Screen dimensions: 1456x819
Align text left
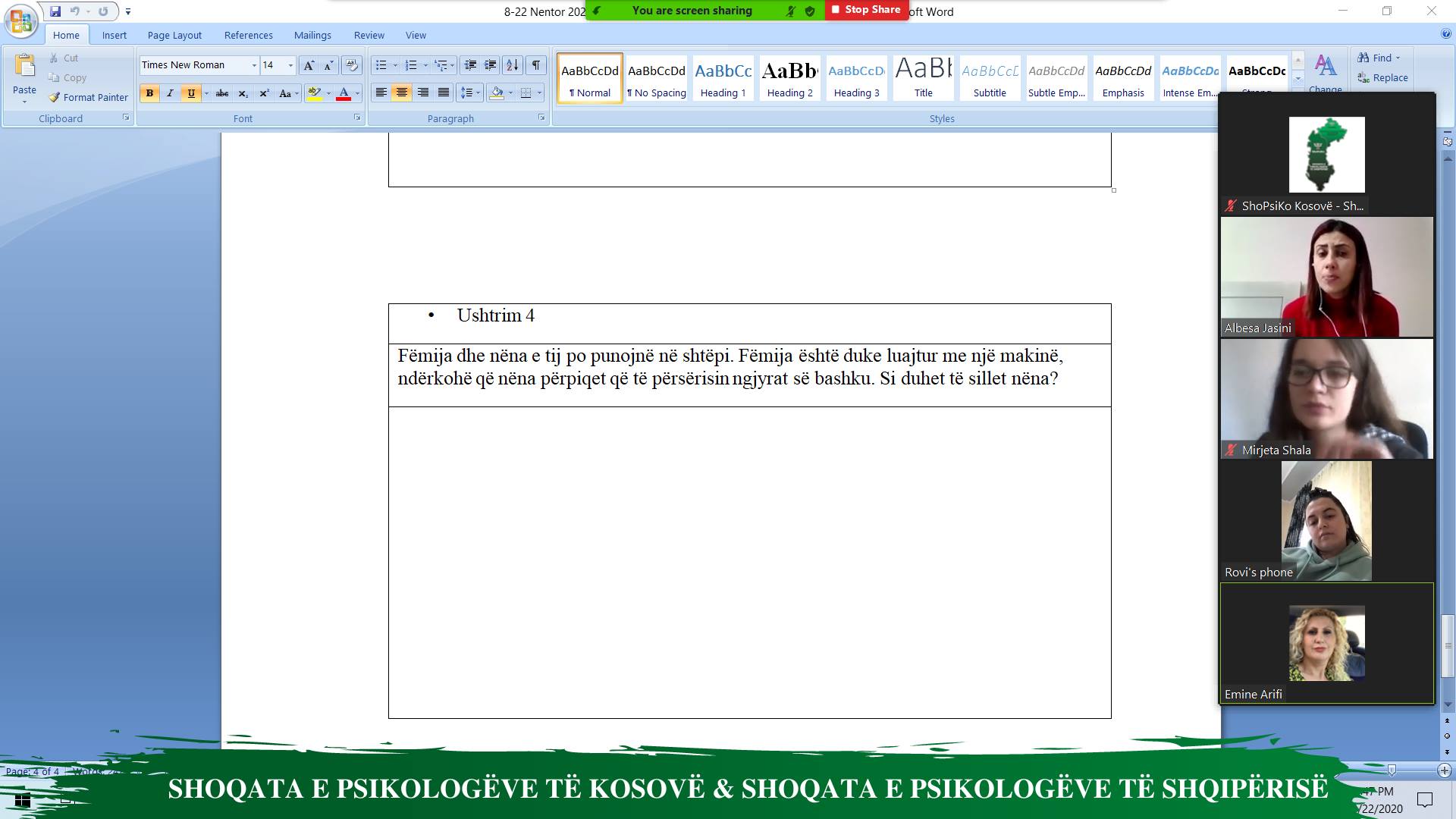(381, 93)
